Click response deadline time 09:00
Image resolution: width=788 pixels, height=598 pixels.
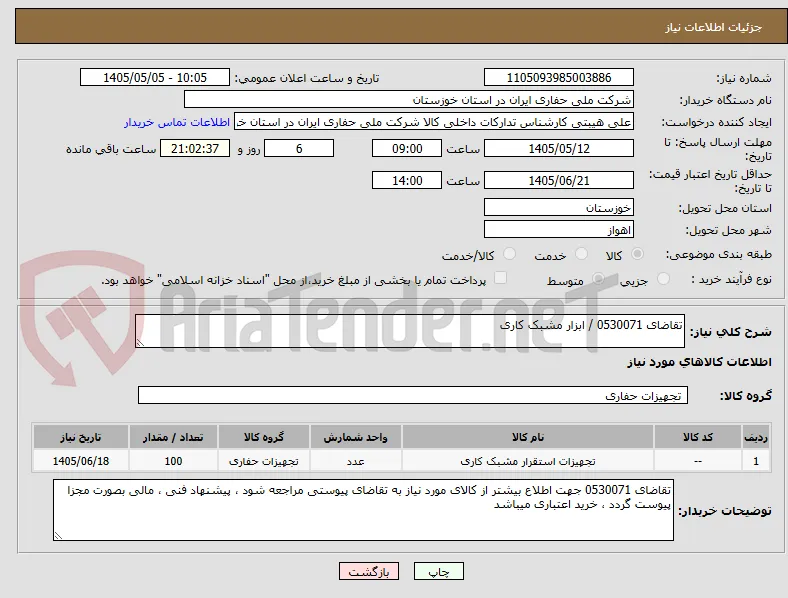(407, 148)
